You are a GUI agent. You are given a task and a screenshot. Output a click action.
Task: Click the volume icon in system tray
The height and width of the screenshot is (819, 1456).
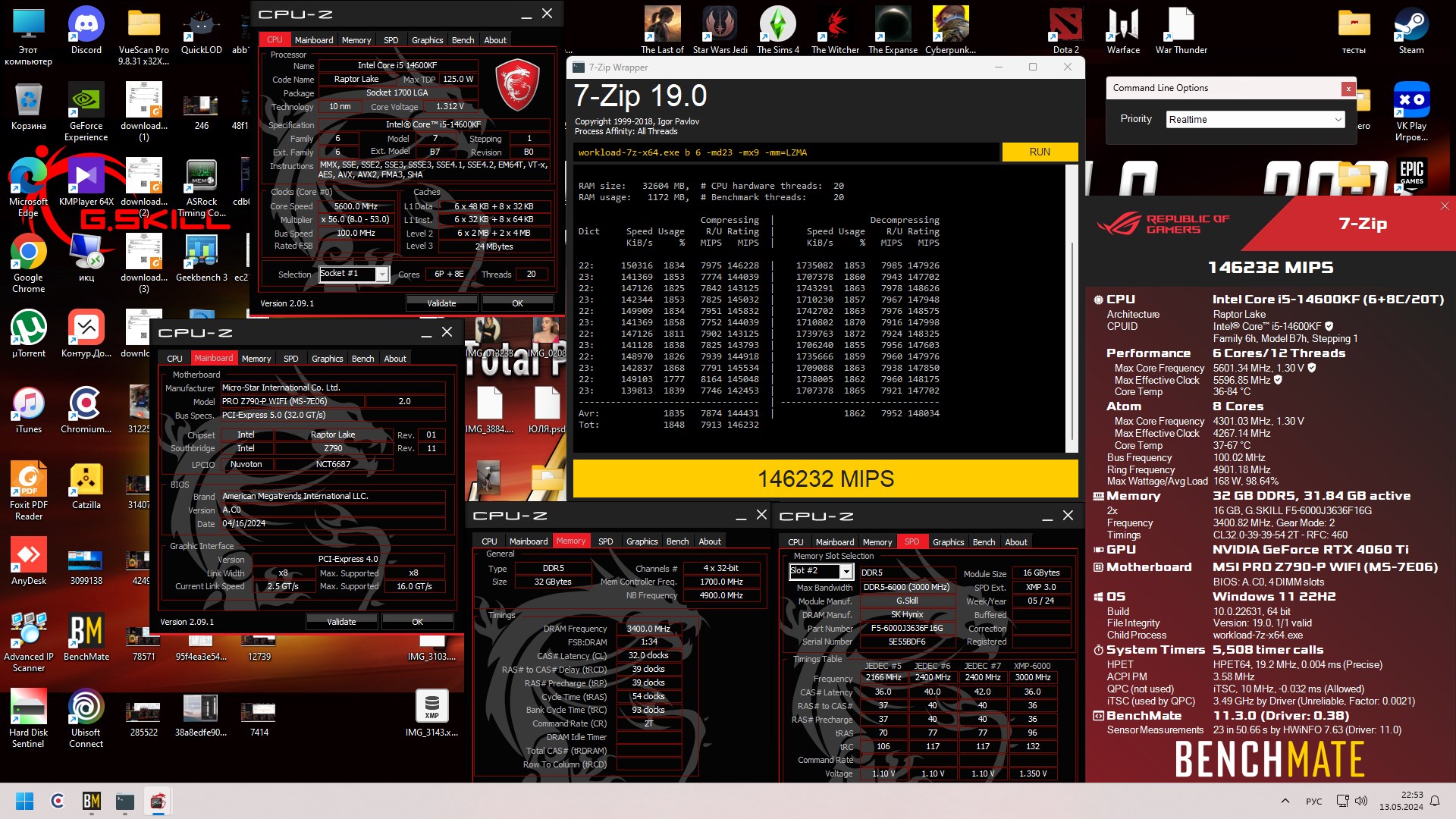tap(1361, 801)
